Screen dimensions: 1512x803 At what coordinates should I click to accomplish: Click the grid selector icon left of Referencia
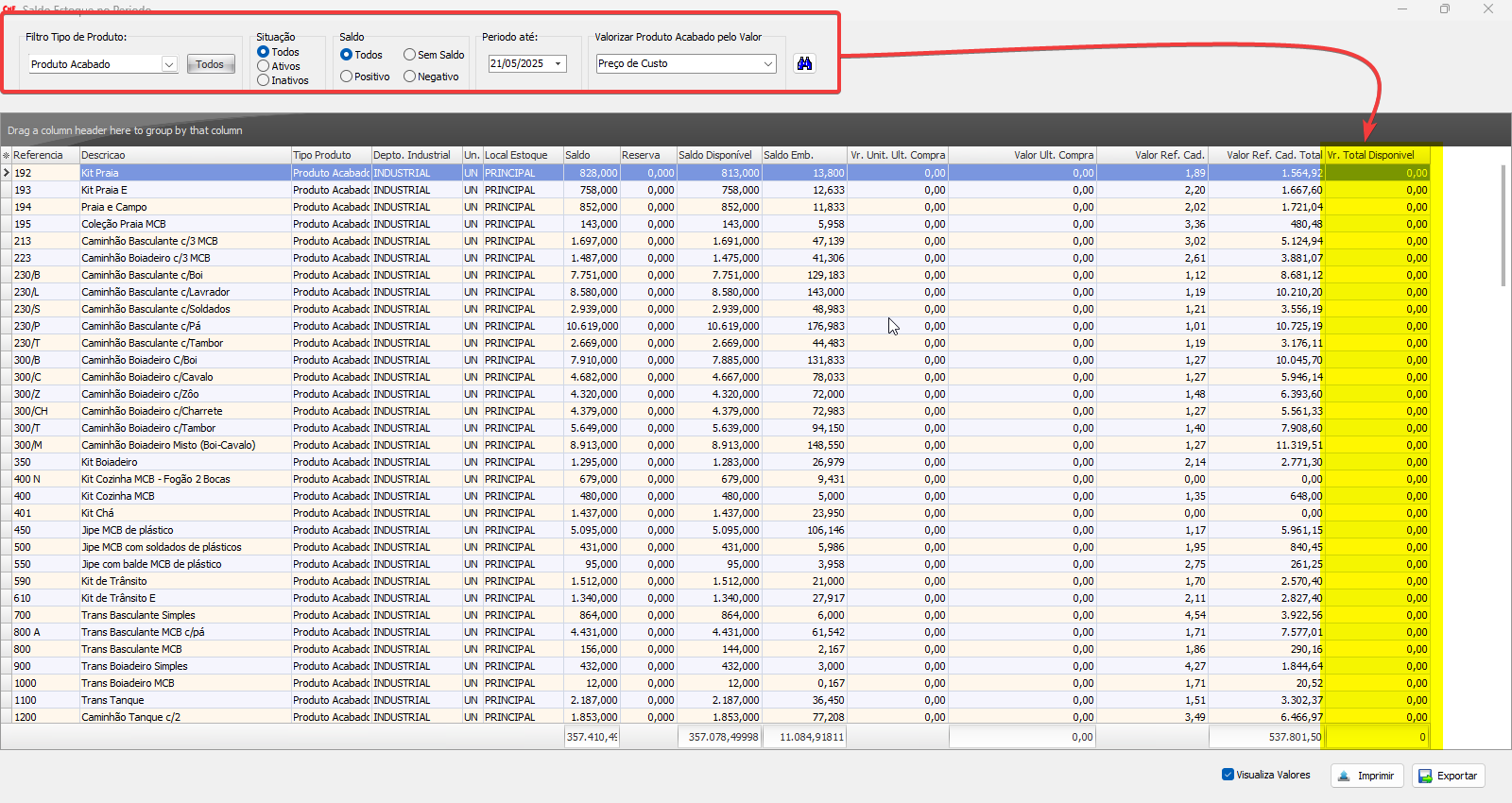(7, 155)
